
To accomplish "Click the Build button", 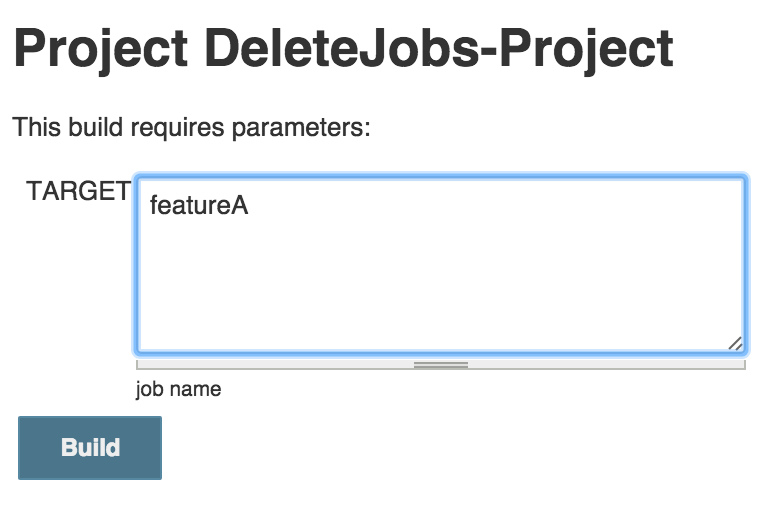I will (x=90, y=448).
